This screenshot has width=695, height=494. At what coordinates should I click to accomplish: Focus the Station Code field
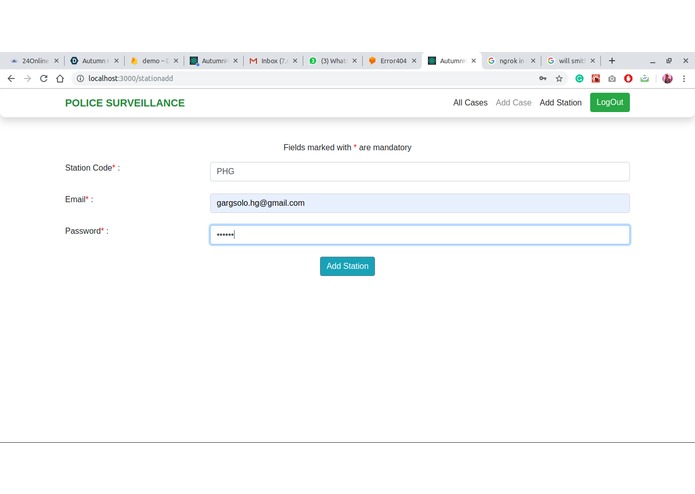419,171
